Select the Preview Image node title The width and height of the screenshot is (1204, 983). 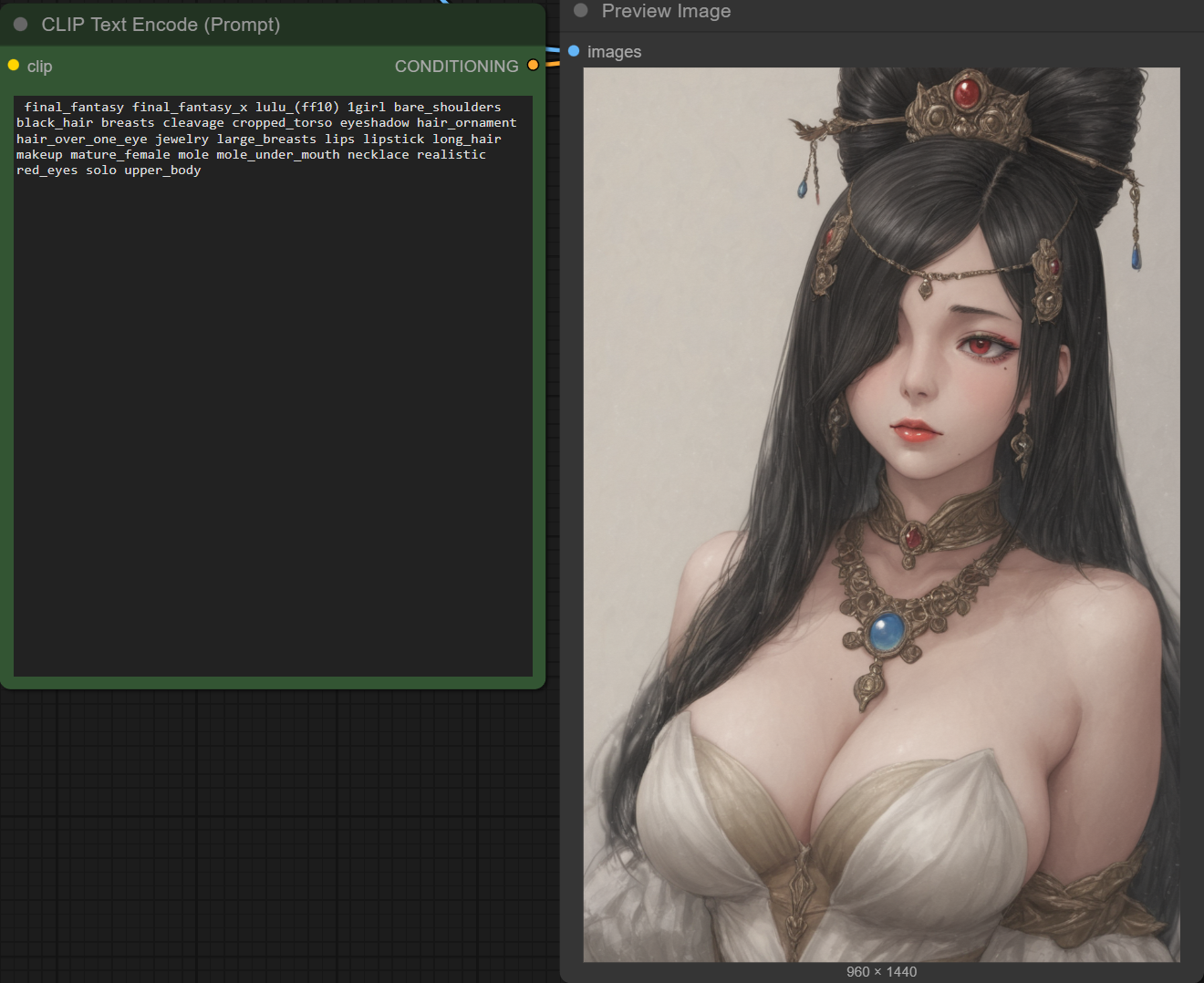coord(666,11)
